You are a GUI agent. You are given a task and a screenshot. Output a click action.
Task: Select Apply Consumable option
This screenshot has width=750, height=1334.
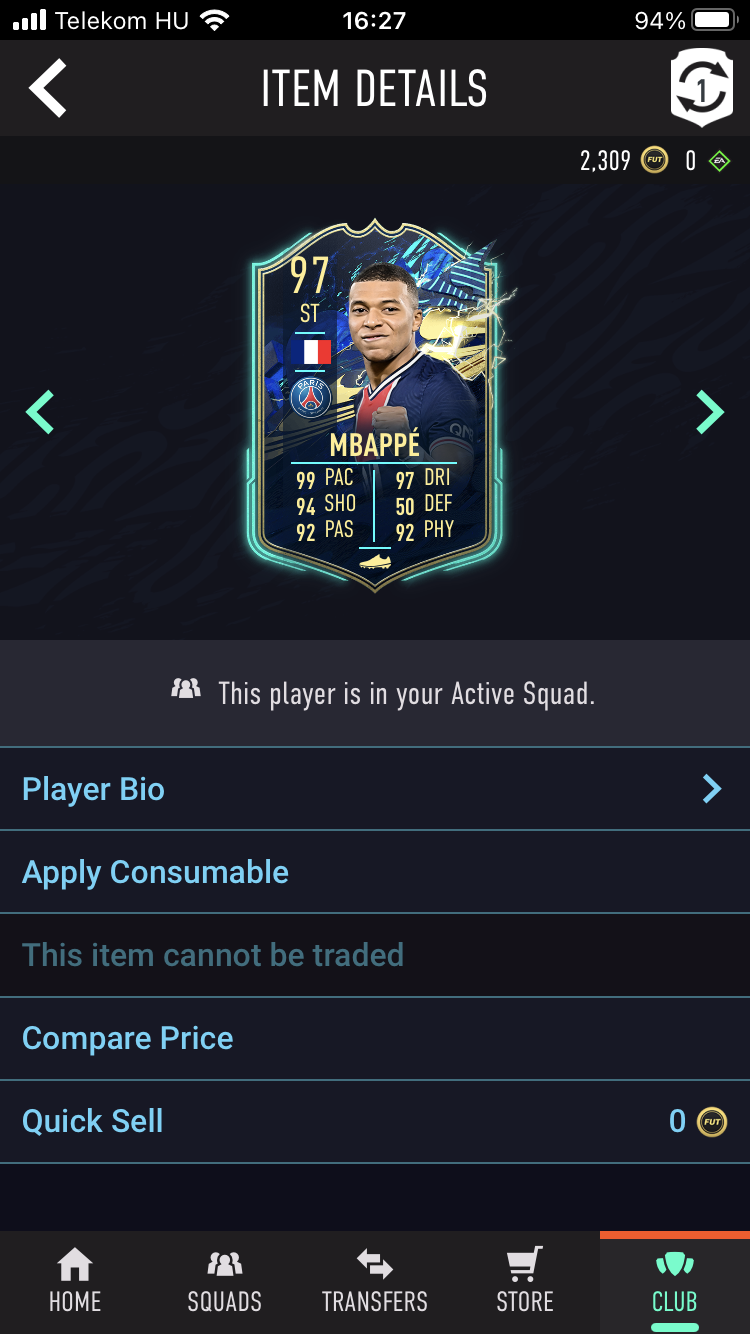(x=375, y=872)
